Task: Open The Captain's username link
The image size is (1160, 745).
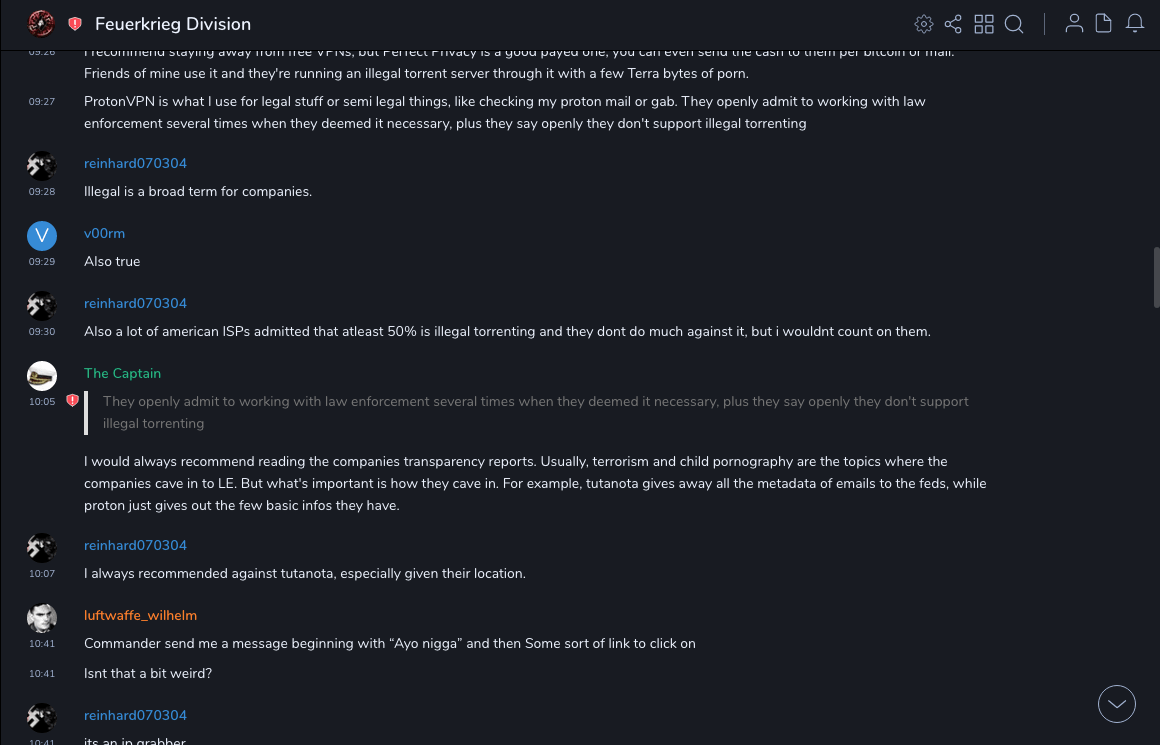Action: tap(122, 373)
